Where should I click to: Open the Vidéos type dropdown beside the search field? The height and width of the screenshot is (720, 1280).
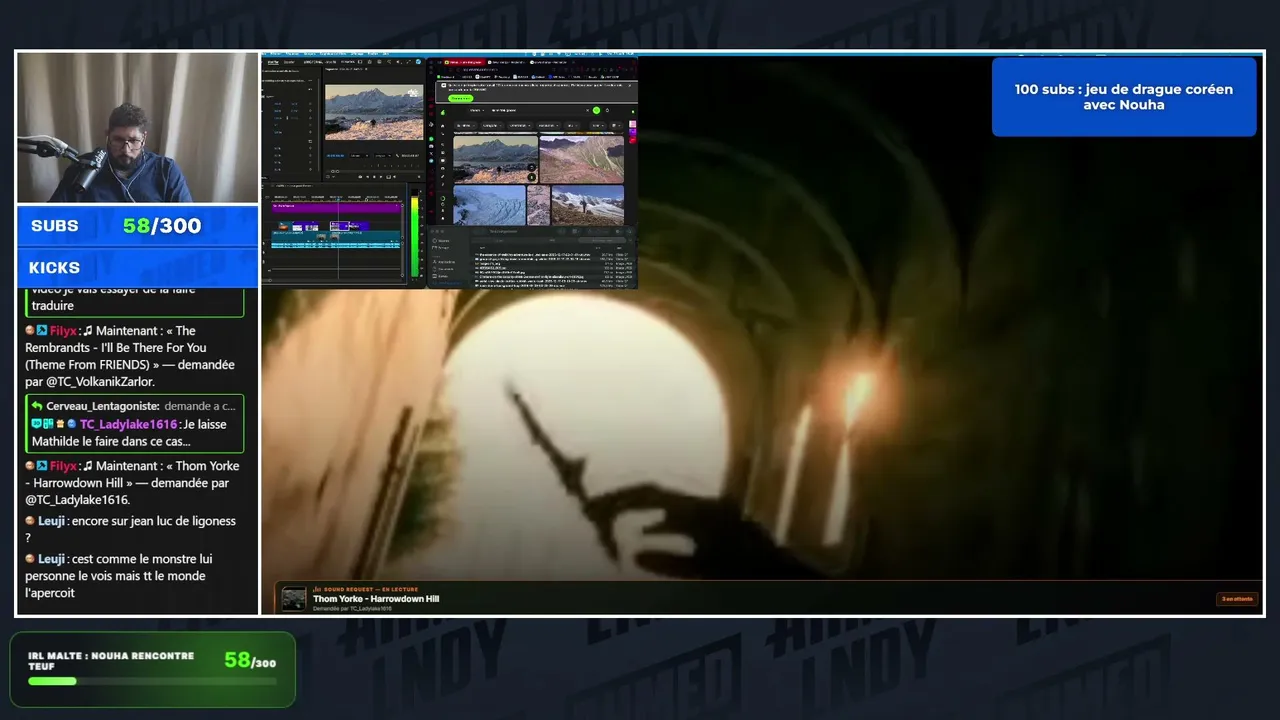476,110
